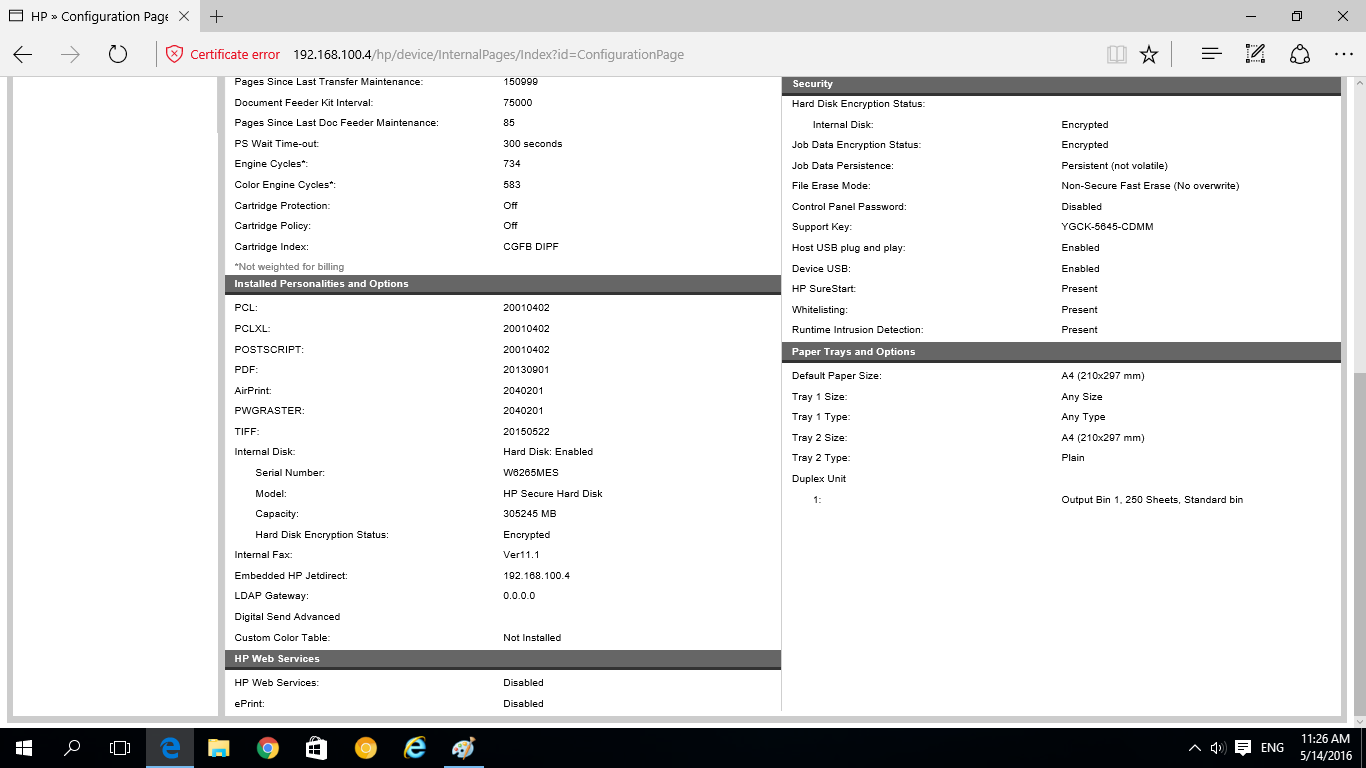Open a new tab
The width and height of the screenshot is (1366, 768).
(216, 16)
